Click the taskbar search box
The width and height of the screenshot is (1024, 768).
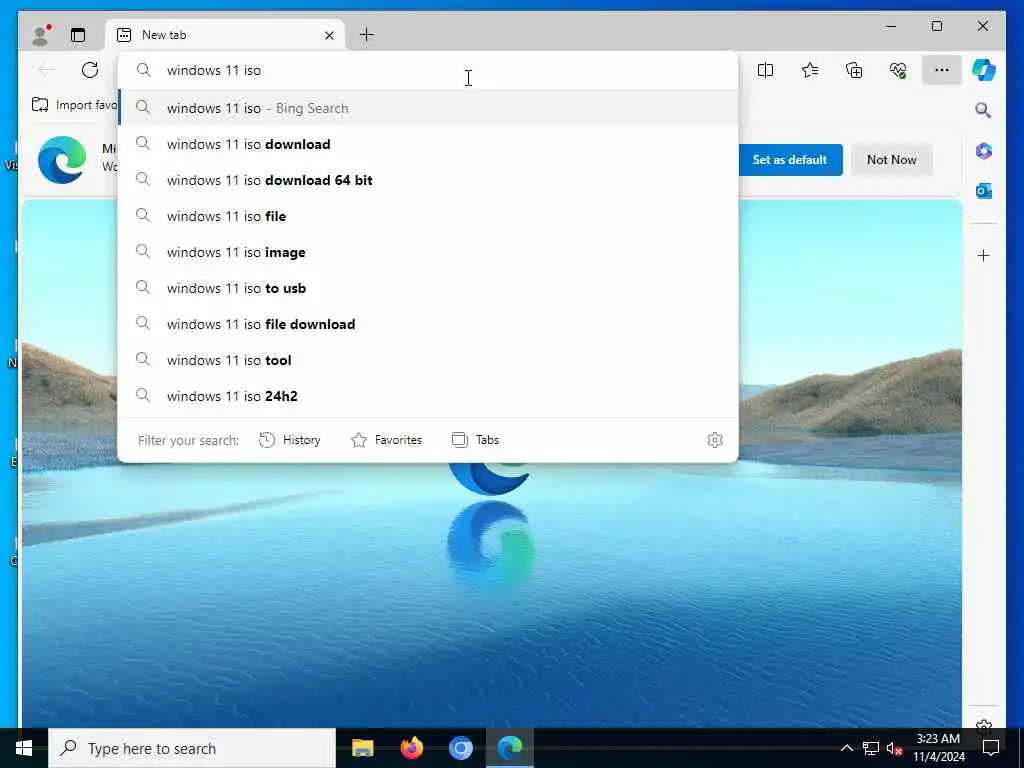click(192, 748)
